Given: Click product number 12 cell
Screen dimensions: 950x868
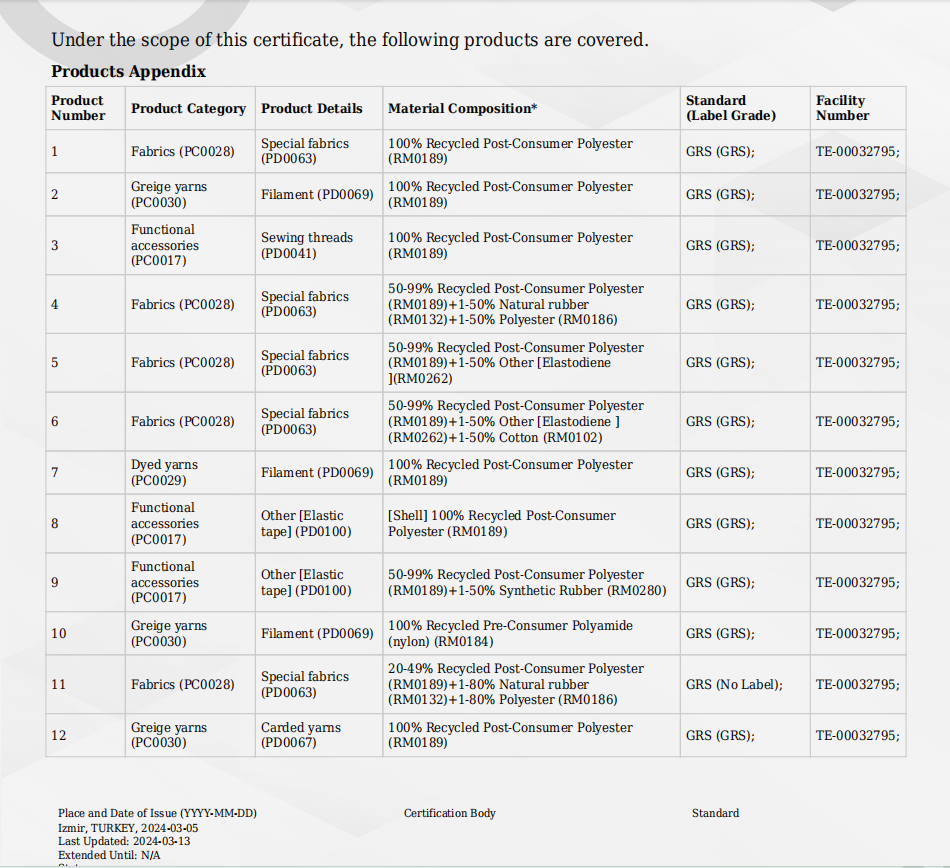Looking at the screenshot, I should coord(59,735).
